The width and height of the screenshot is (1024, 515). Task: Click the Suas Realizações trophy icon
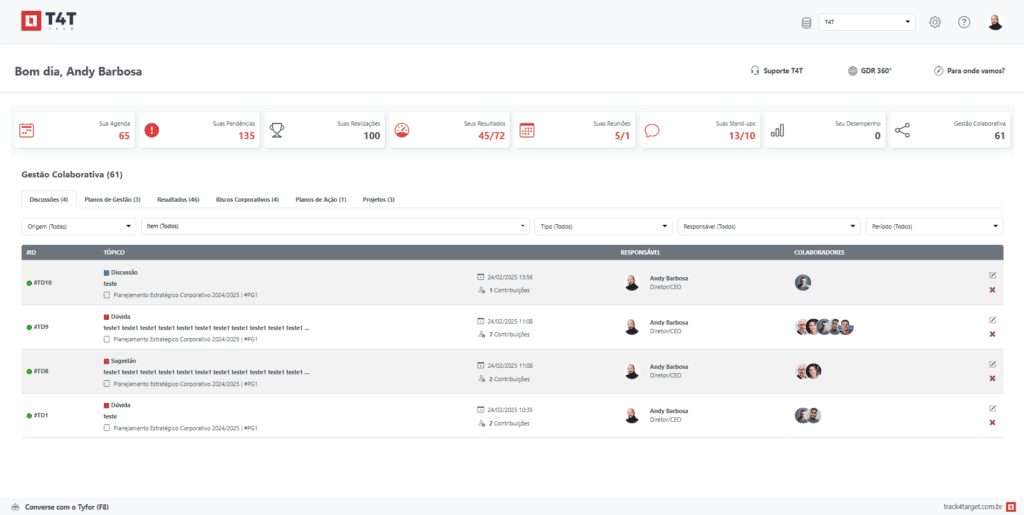[x=277, y=130]
